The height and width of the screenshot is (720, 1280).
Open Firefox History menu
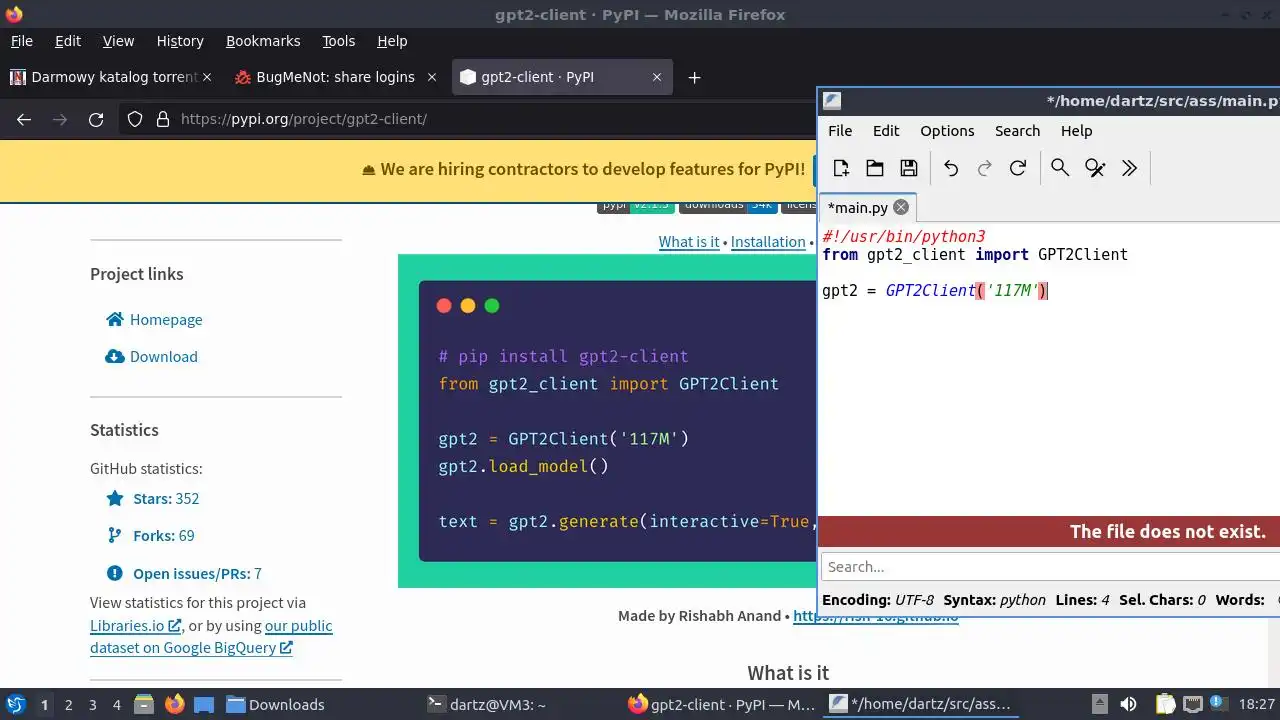[180, 41]
